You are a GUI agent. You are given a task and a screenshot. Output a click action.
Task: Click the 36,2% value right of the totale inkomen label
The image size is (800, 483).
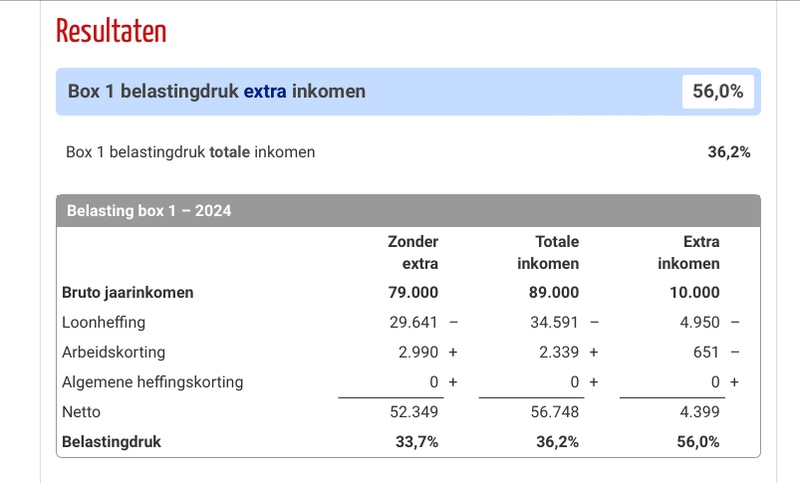tap(728, 152)
